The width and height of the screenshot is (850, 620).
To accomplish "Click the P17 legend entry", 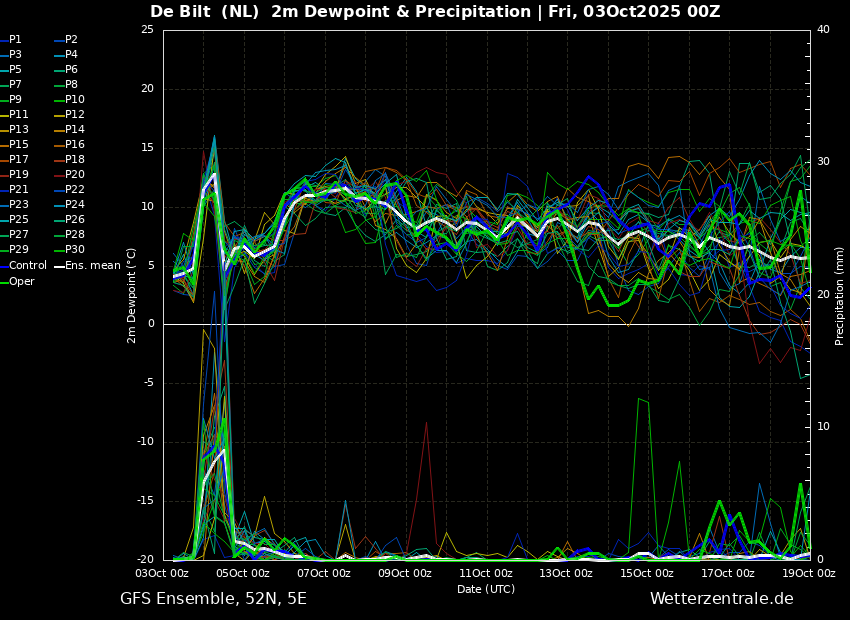I will pyautogui.click(x=14, y=159).
